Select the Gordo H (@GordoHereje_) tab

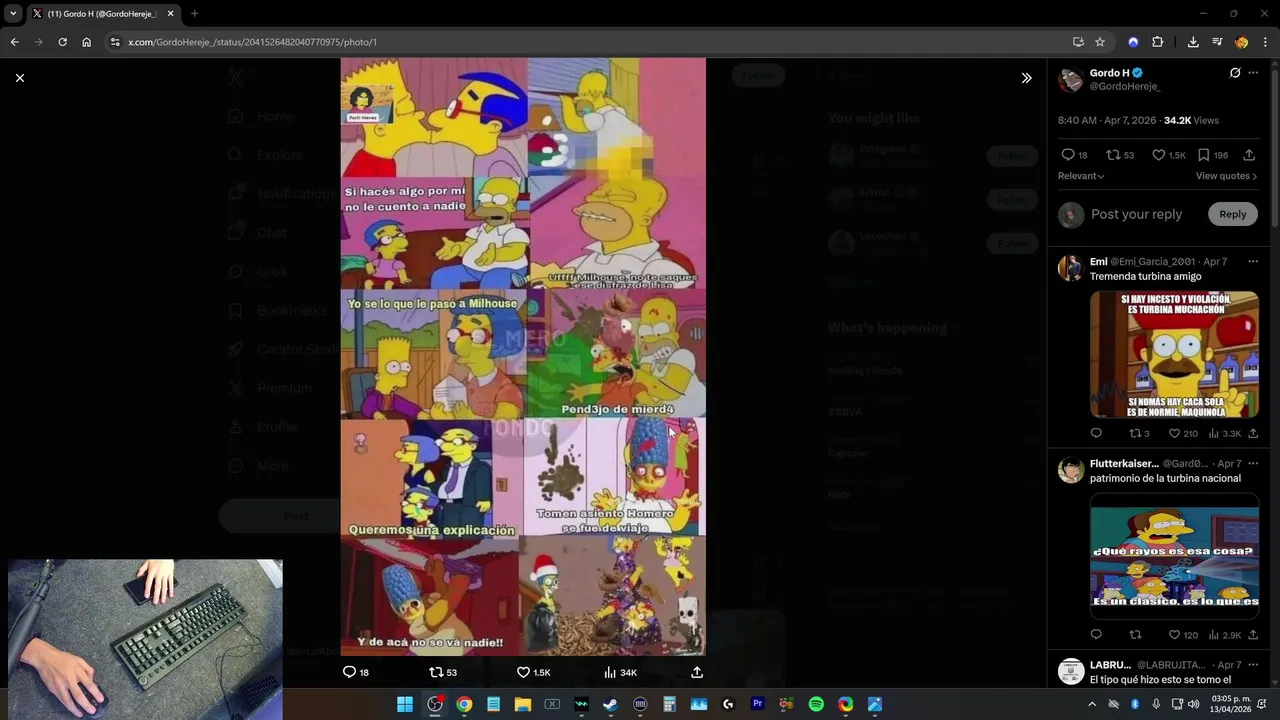103,14
